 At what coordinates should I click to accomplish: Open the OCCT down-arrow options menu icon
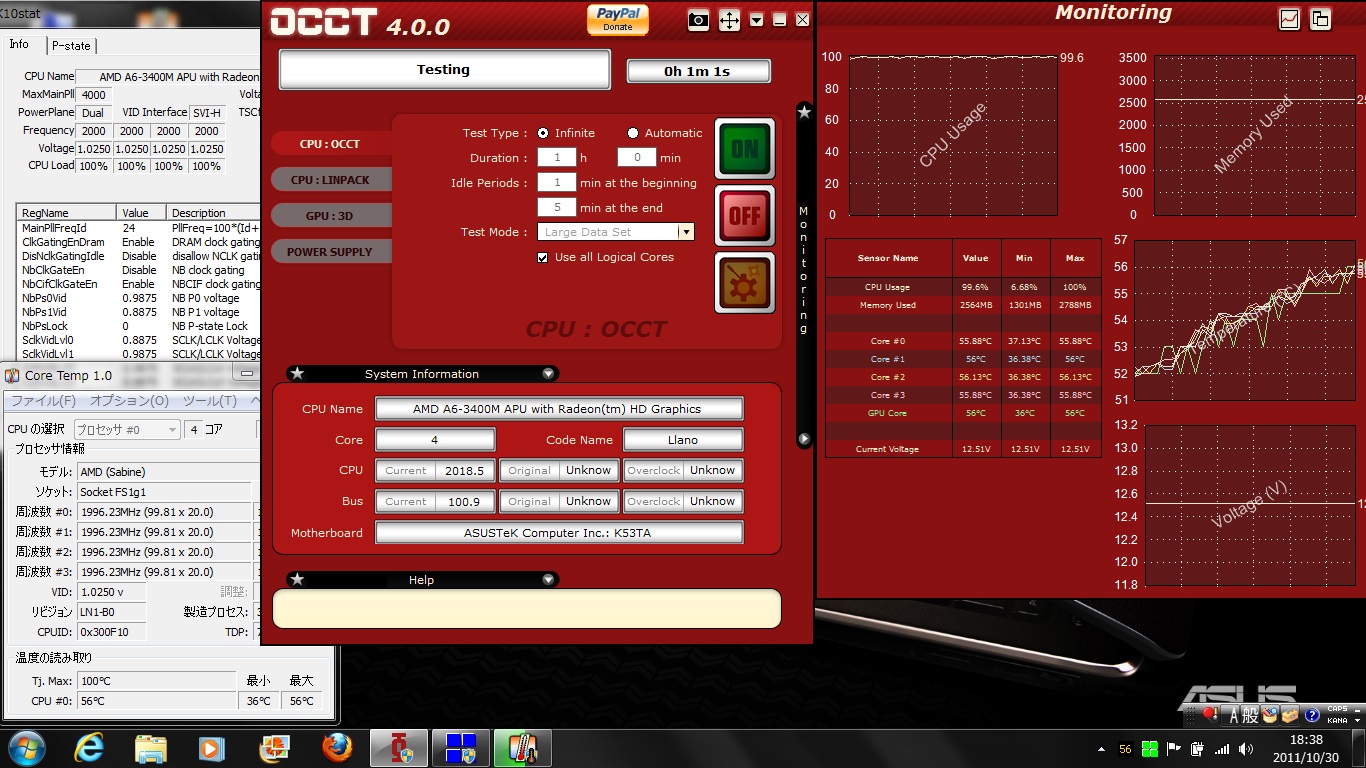[757, 20]
